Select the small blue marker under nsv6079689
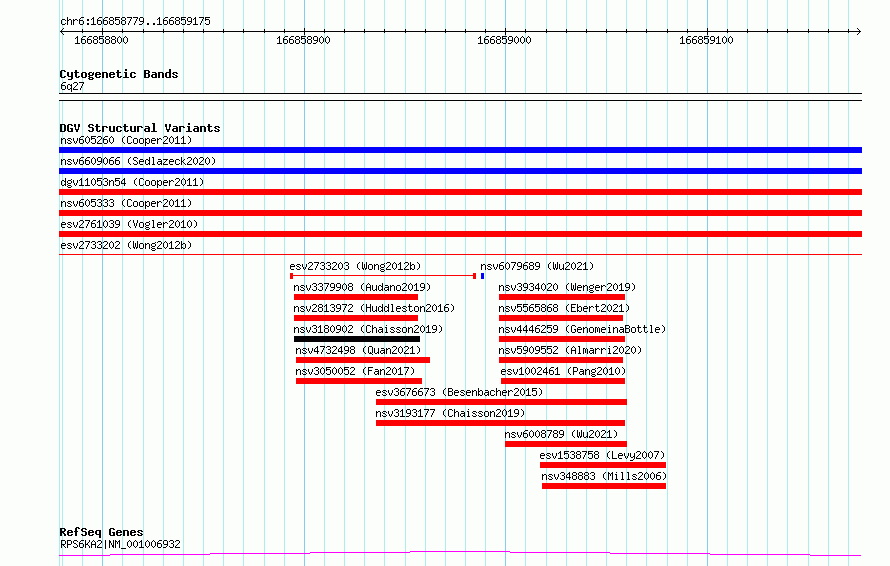Viewport: 890px width, 566px height. click(x=482, y=276)
